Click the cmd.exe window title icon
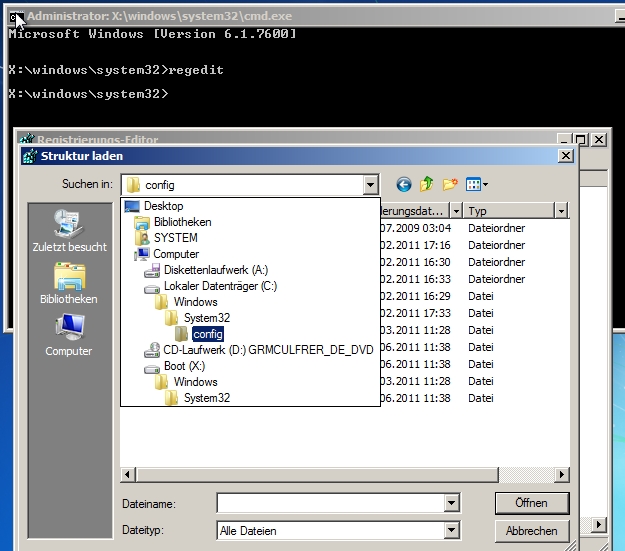This screenshot has width=625, height=551. pos(16,16)
